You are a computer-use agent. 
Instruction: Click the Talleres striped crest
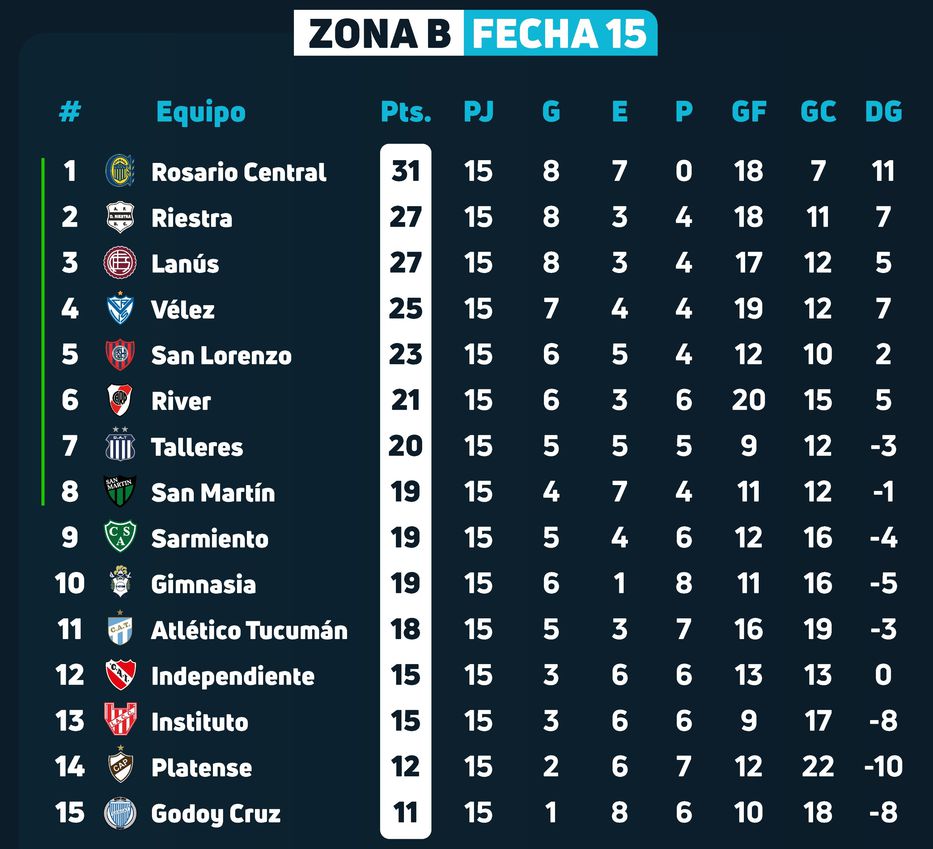click(120, 446)
